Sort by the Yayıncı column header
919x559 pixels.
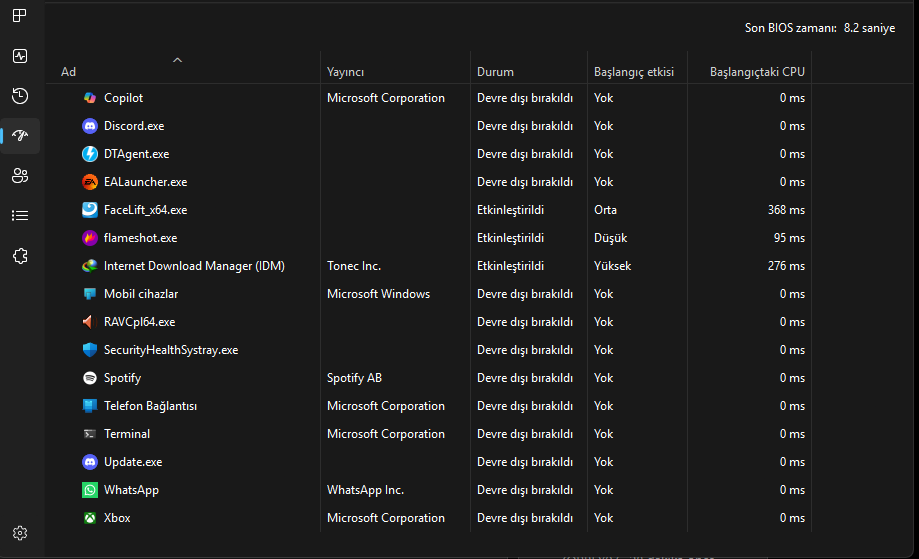pyautogui.click(x=345, y=72)
